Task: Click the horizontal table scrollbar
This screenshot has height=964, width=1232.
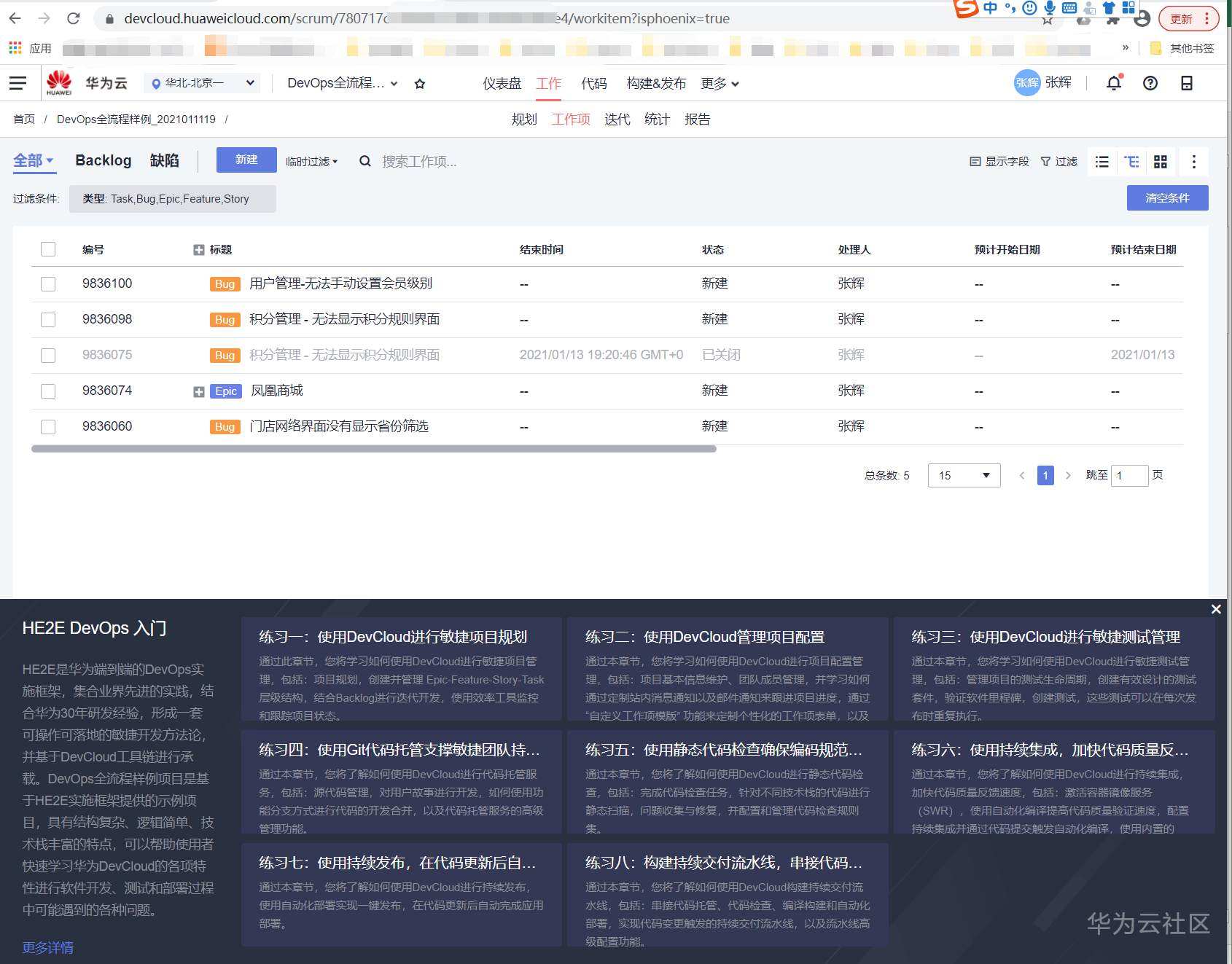Action: [373, 450]
